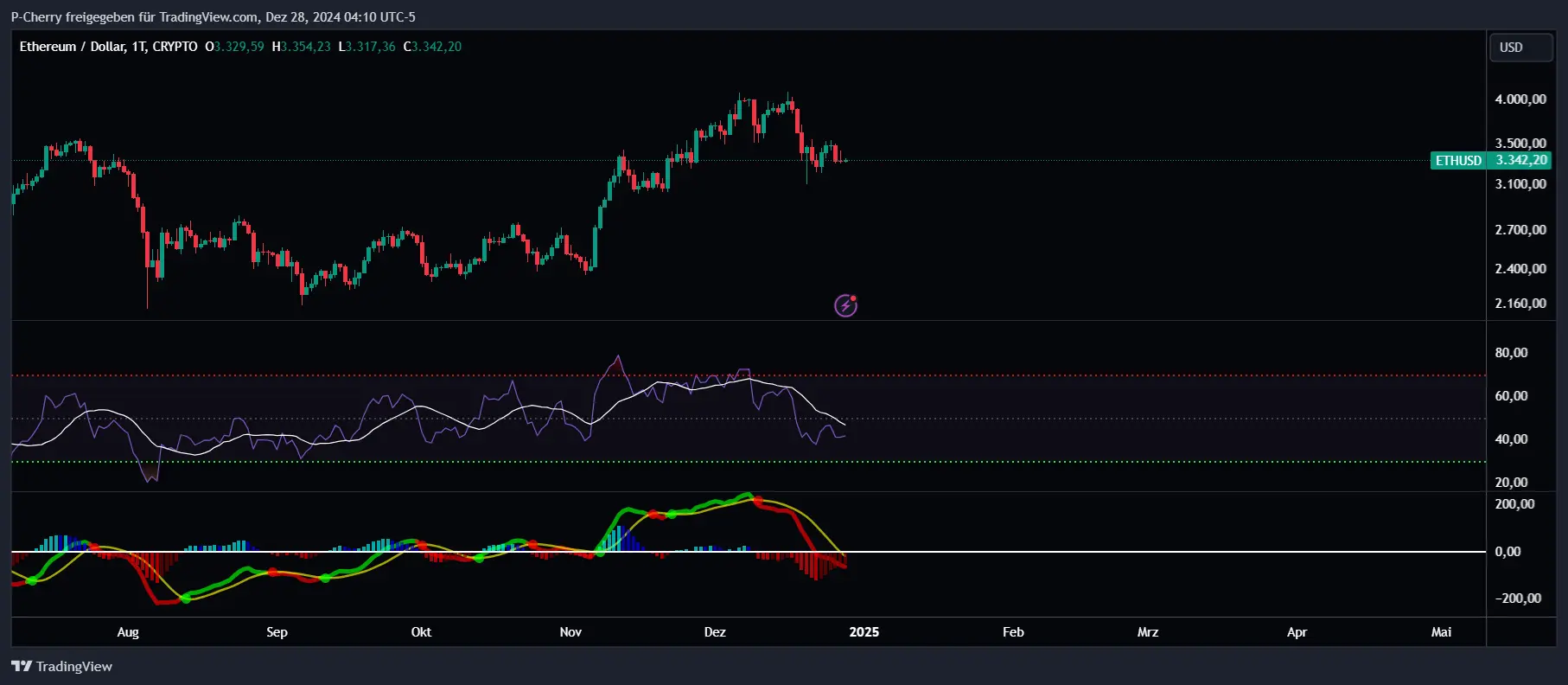Click the RSI 20,00 axis label
Image resolution: width=1568 pixels, height=685 pixels.
click(x=1511, y=483)
